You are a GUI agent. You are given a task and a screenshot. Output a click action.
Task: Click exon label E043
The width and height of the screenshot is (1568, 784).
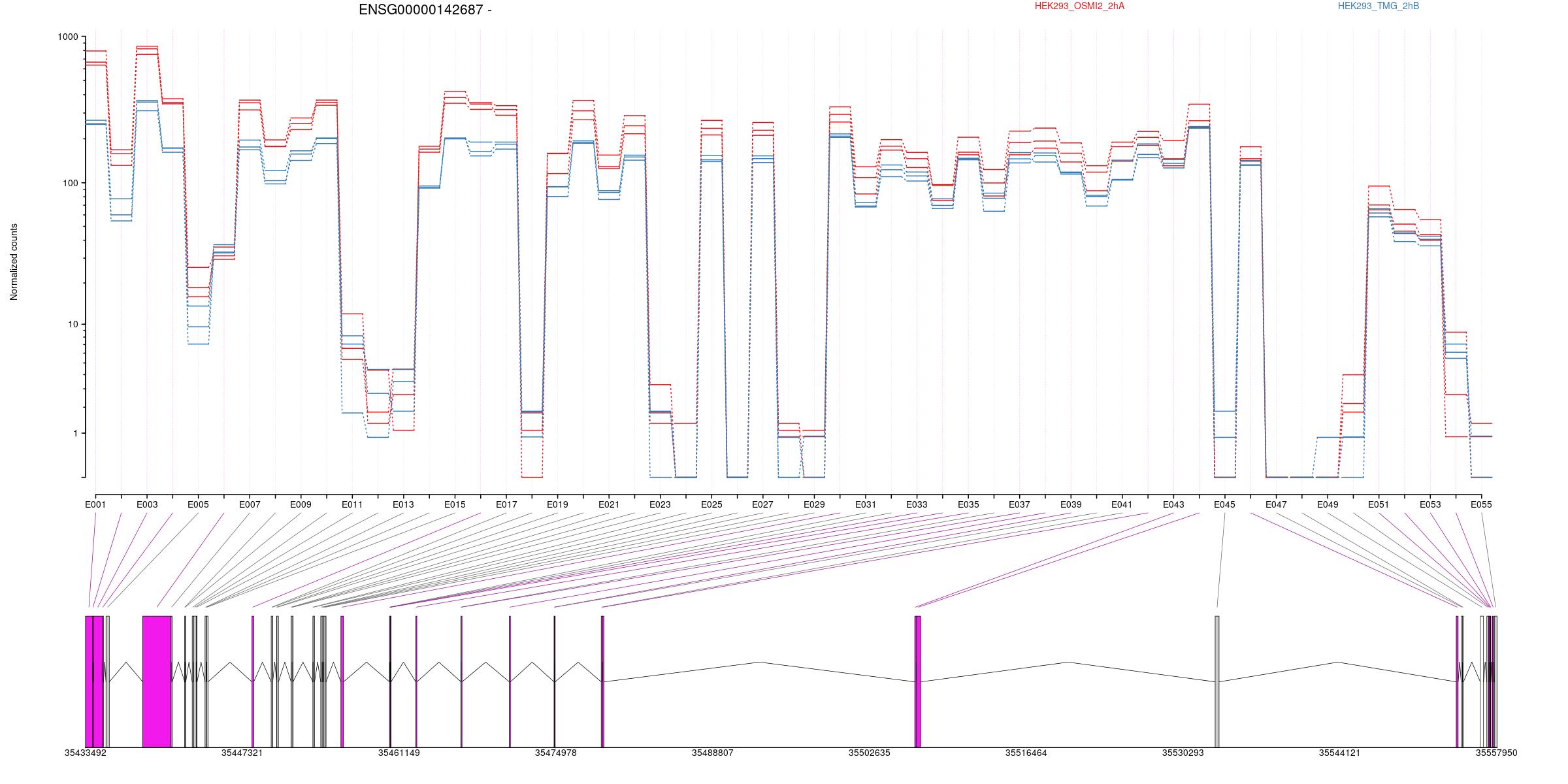(1173, 504)
